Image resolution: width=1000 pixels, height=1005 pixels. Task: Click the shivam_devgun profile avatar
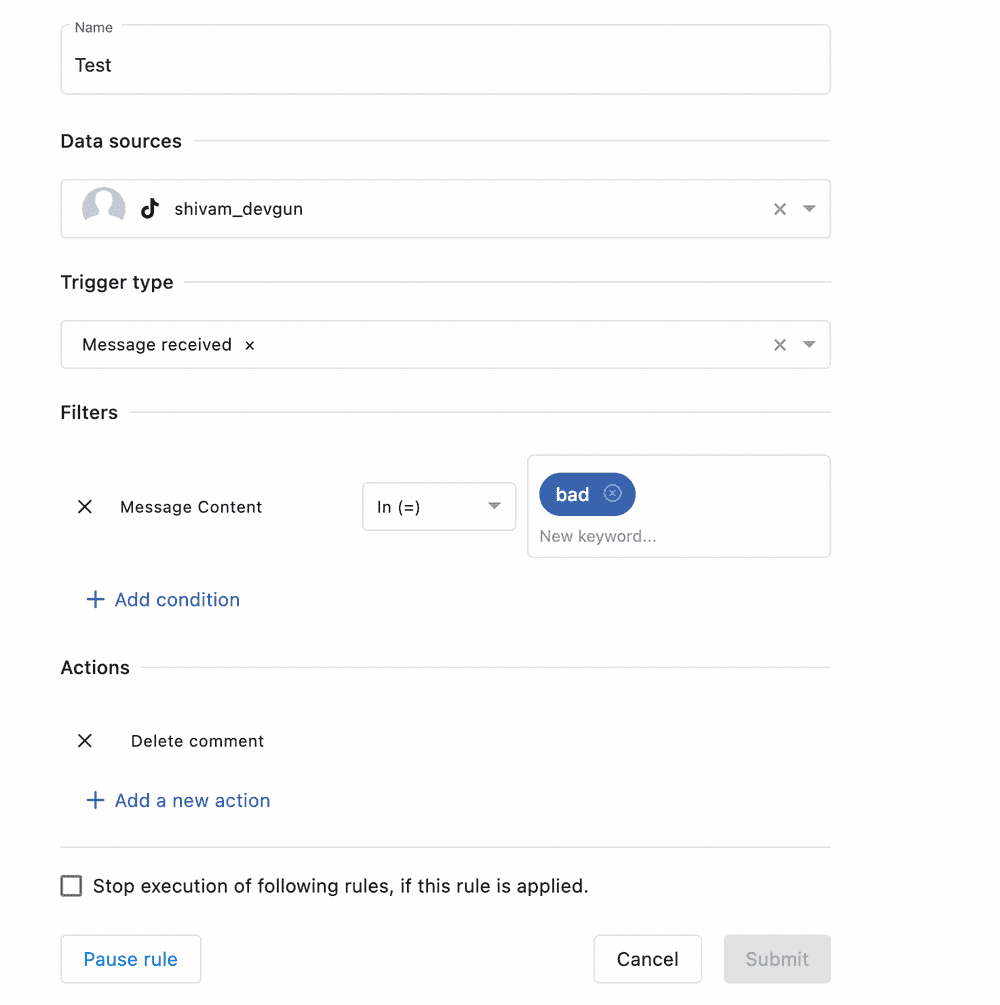coord(103,208)
